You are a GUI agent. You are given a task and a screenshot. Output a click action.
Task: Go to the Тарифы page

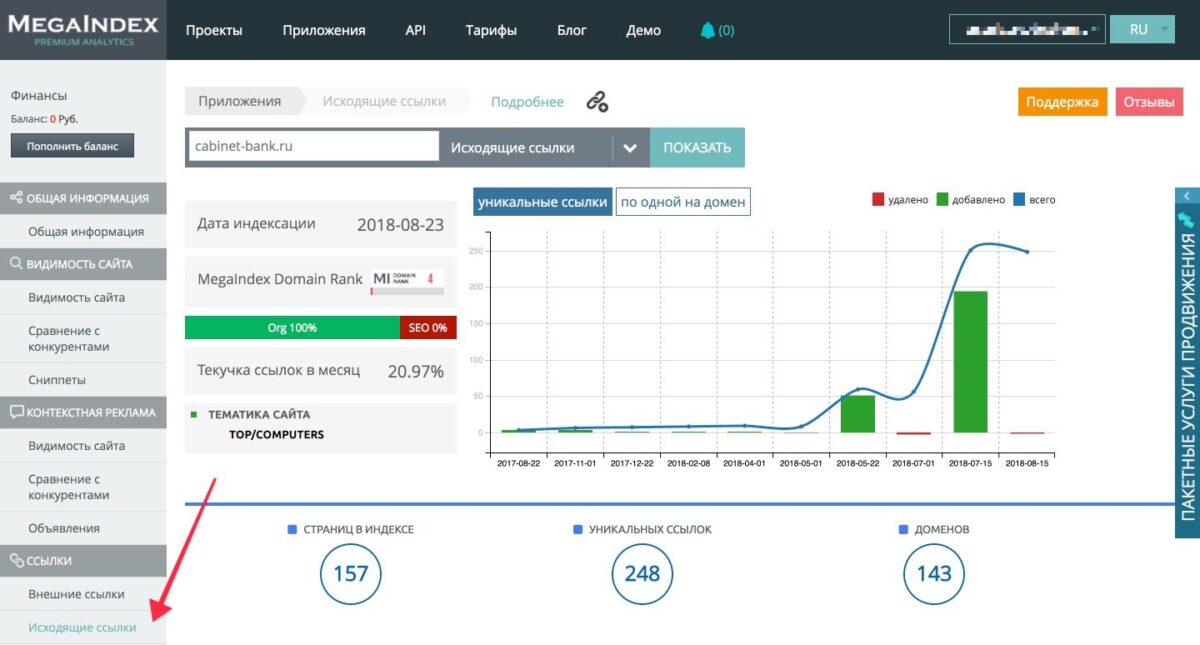491,30
